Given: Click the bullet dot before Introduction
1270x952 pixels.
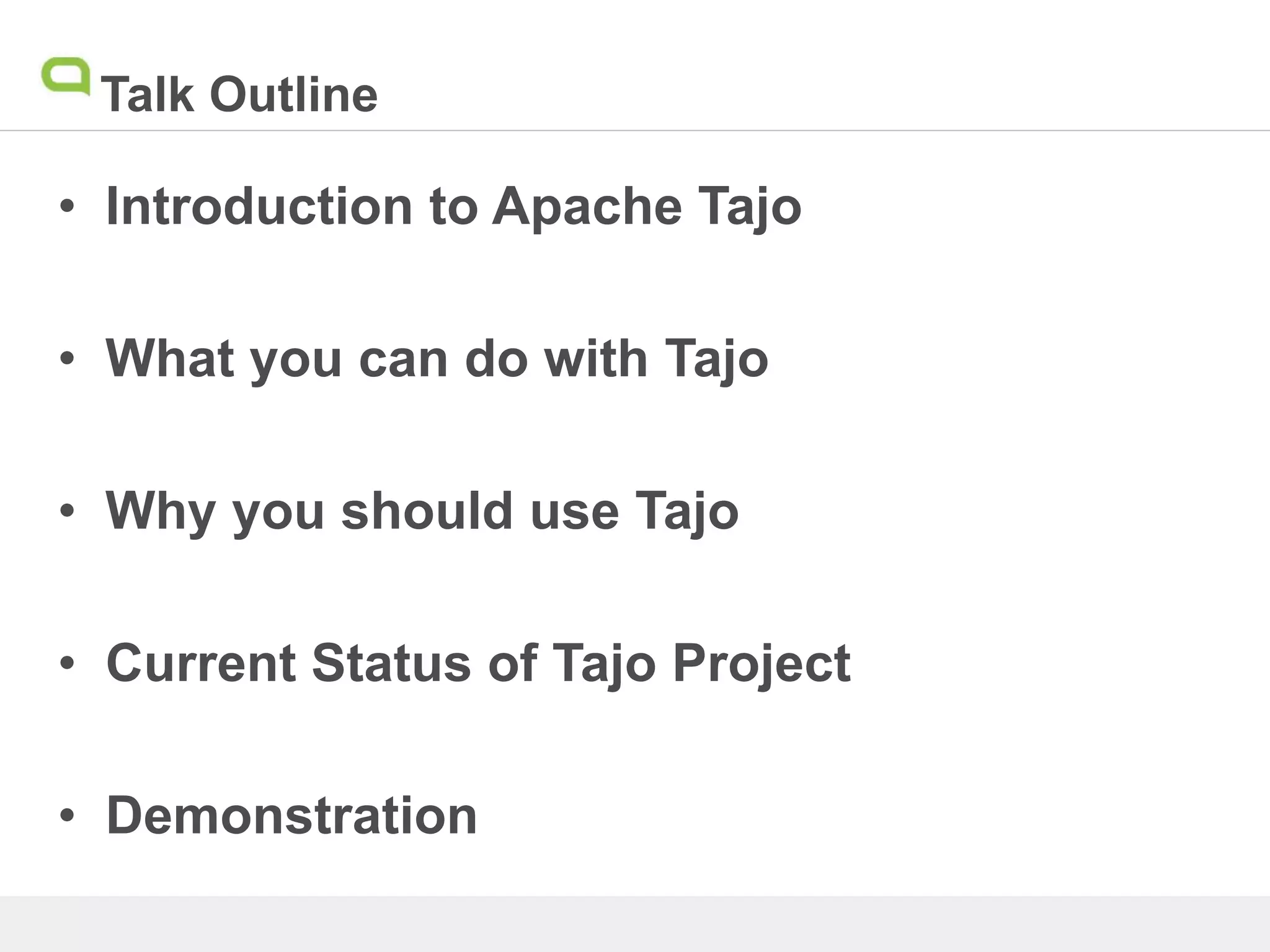Looking at the screenshot, I should coord(67,207).
